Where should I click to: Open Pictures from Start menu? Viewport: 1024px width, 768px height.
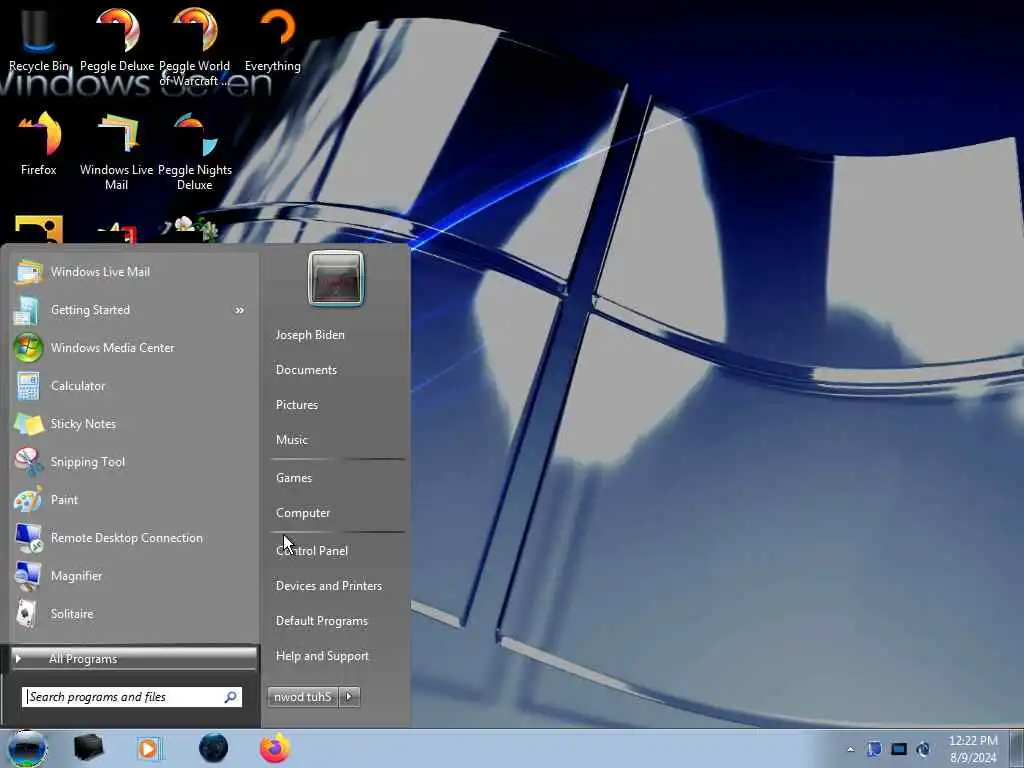click(297, 405)
